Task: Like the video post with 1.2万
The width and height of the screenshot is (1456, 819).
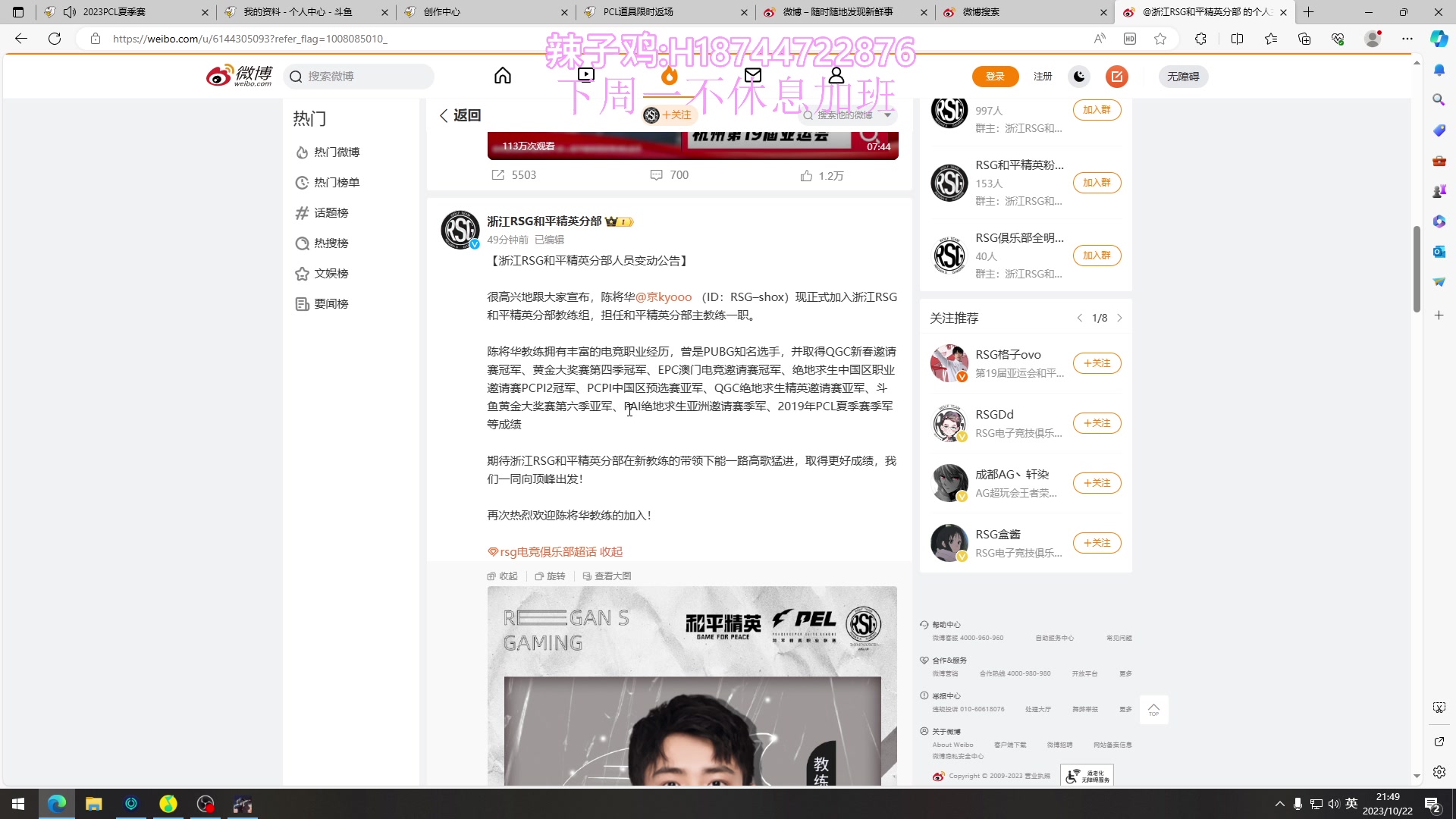Action: coord(806,175)
